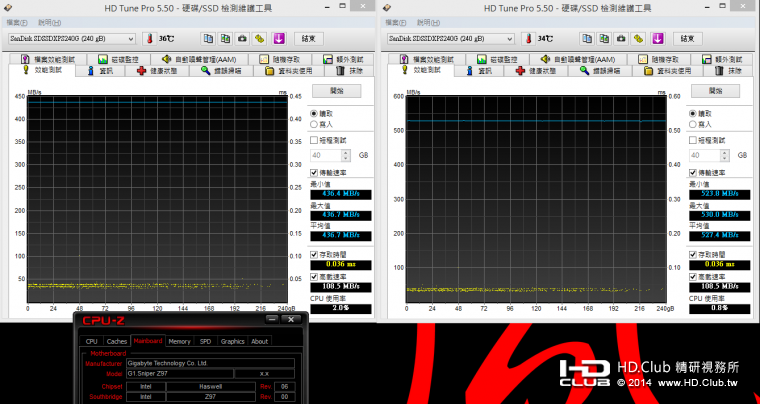Switch to 錯誤掃描 tab in 36°C window
The image size is (760, 404).
point(222,71)
